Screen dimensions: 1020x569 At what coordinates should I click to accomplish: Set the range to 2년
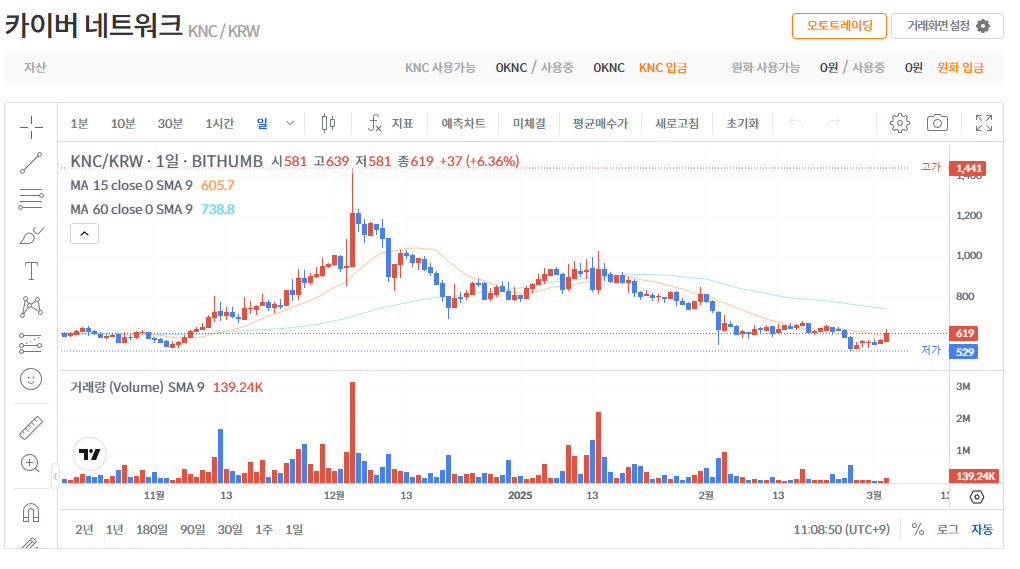[84, 529]
